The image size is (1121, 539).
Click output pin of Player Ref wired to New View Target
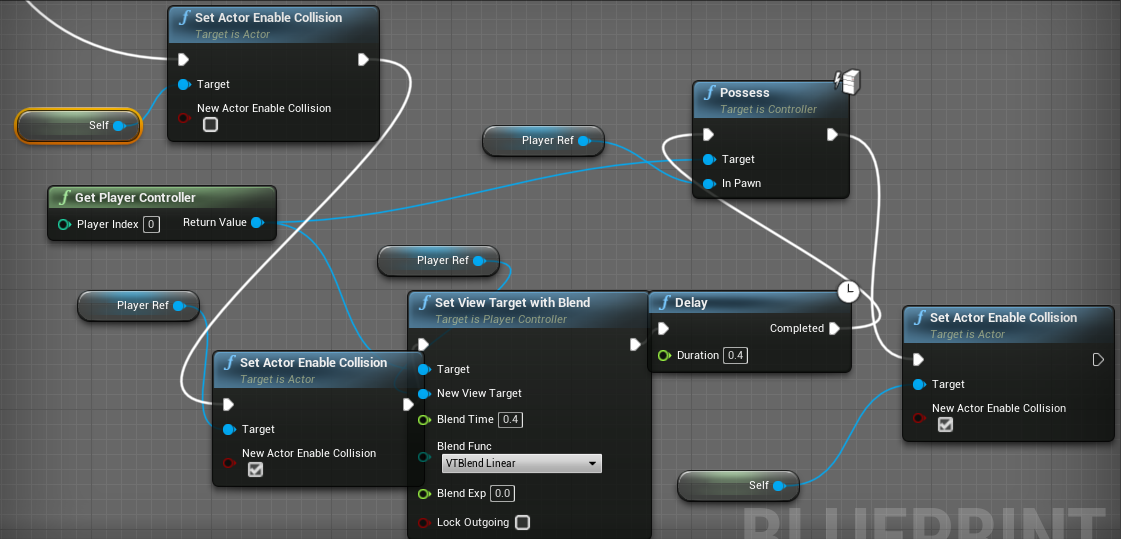[x=478, y=261]
